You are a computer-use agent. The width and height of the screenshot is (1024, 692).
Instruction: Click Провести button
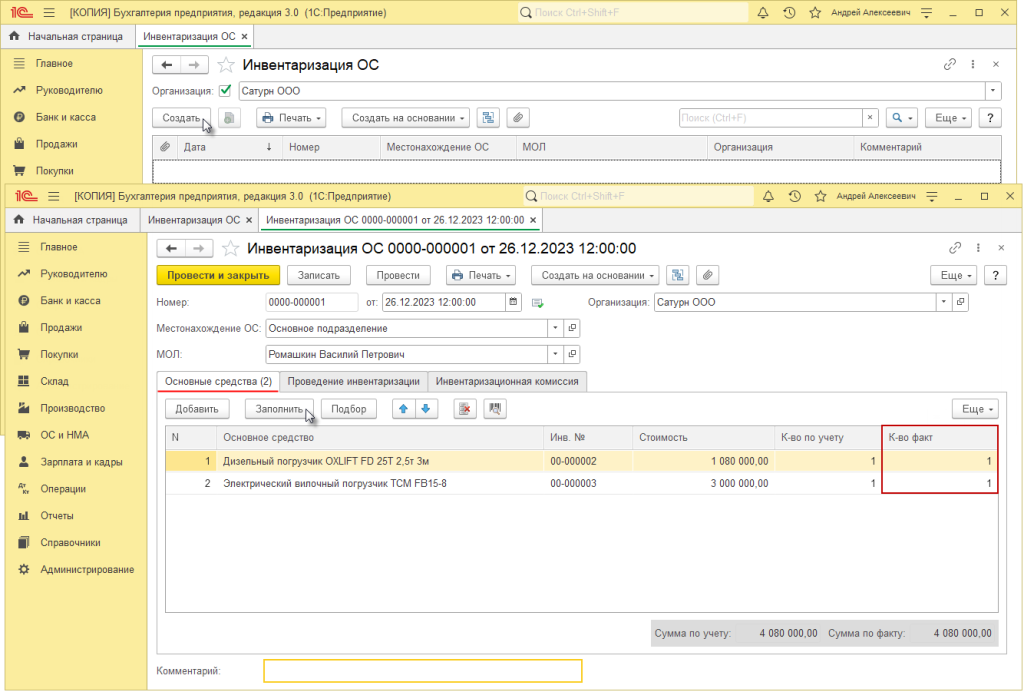pyautogui.click(x=398, y=275)
